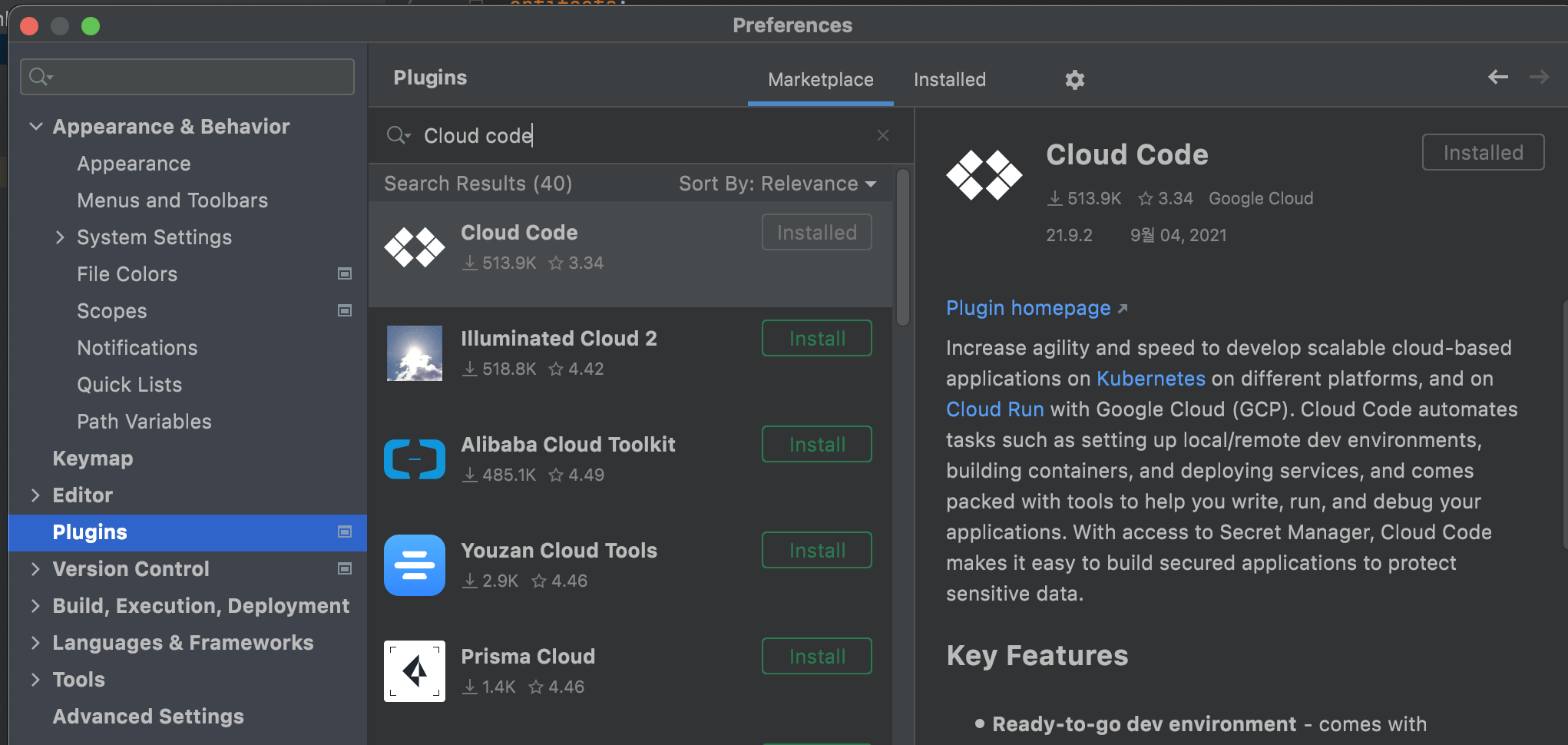Image resolution: width=1568 pixels, height=745 pixels.
Task: Select Menus and Toolbars
Action: (x=172, y=200)
